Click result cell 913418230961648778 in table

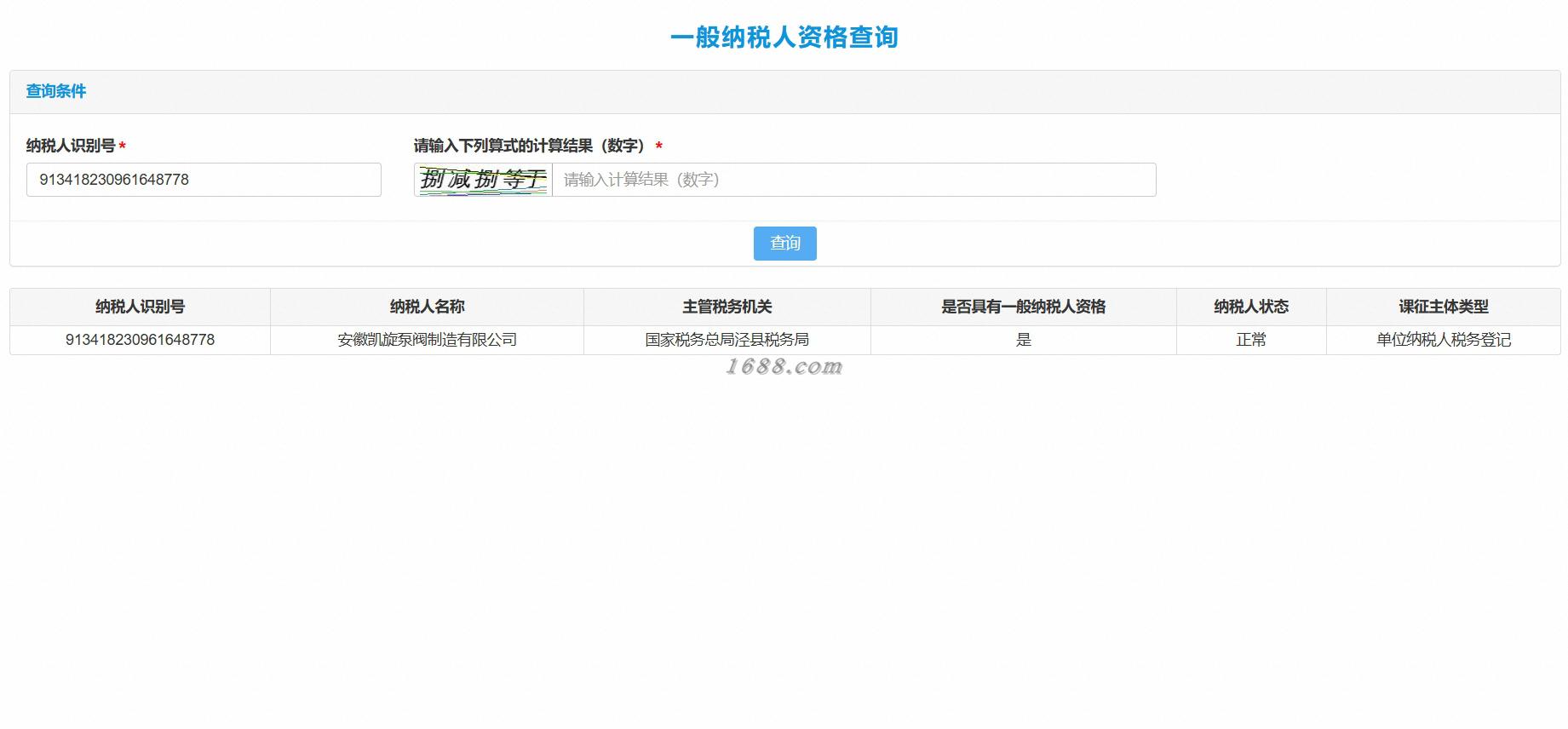tap(140, 340)
